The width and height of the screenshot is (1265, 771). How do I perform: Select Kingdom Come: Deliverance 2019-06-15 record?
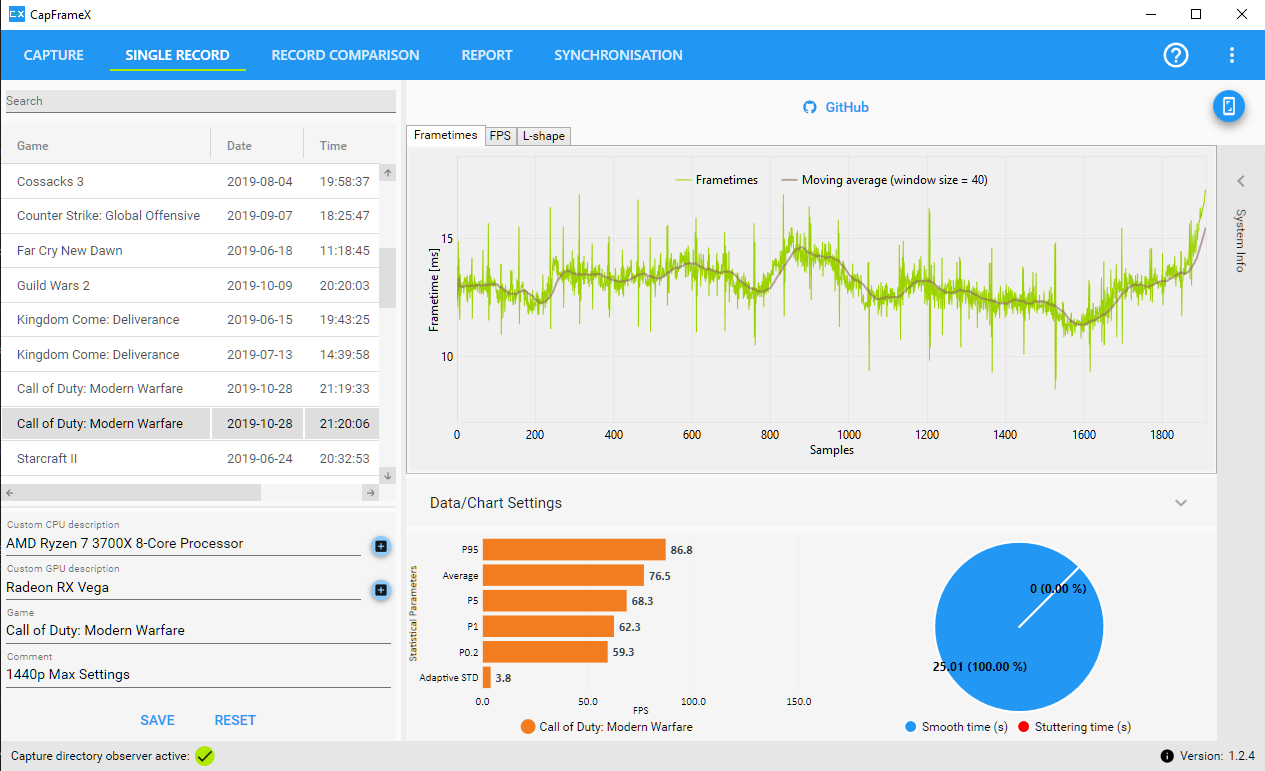point(190,320)
